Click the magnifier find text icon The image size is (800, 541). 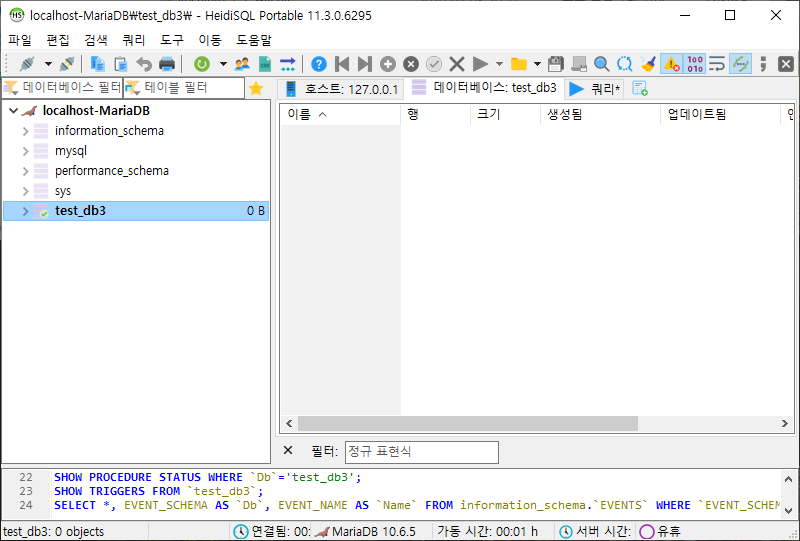[x=602, y=64]
